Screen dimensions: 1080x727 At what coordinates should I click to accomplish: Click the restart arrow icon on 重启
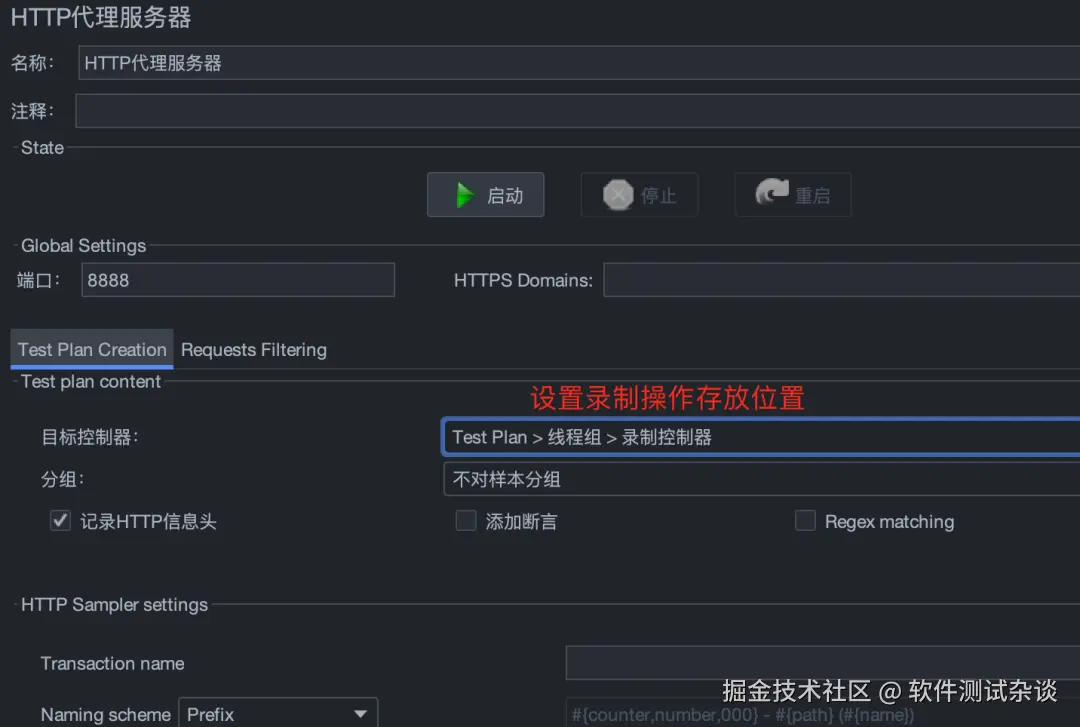tap(771, 192)
